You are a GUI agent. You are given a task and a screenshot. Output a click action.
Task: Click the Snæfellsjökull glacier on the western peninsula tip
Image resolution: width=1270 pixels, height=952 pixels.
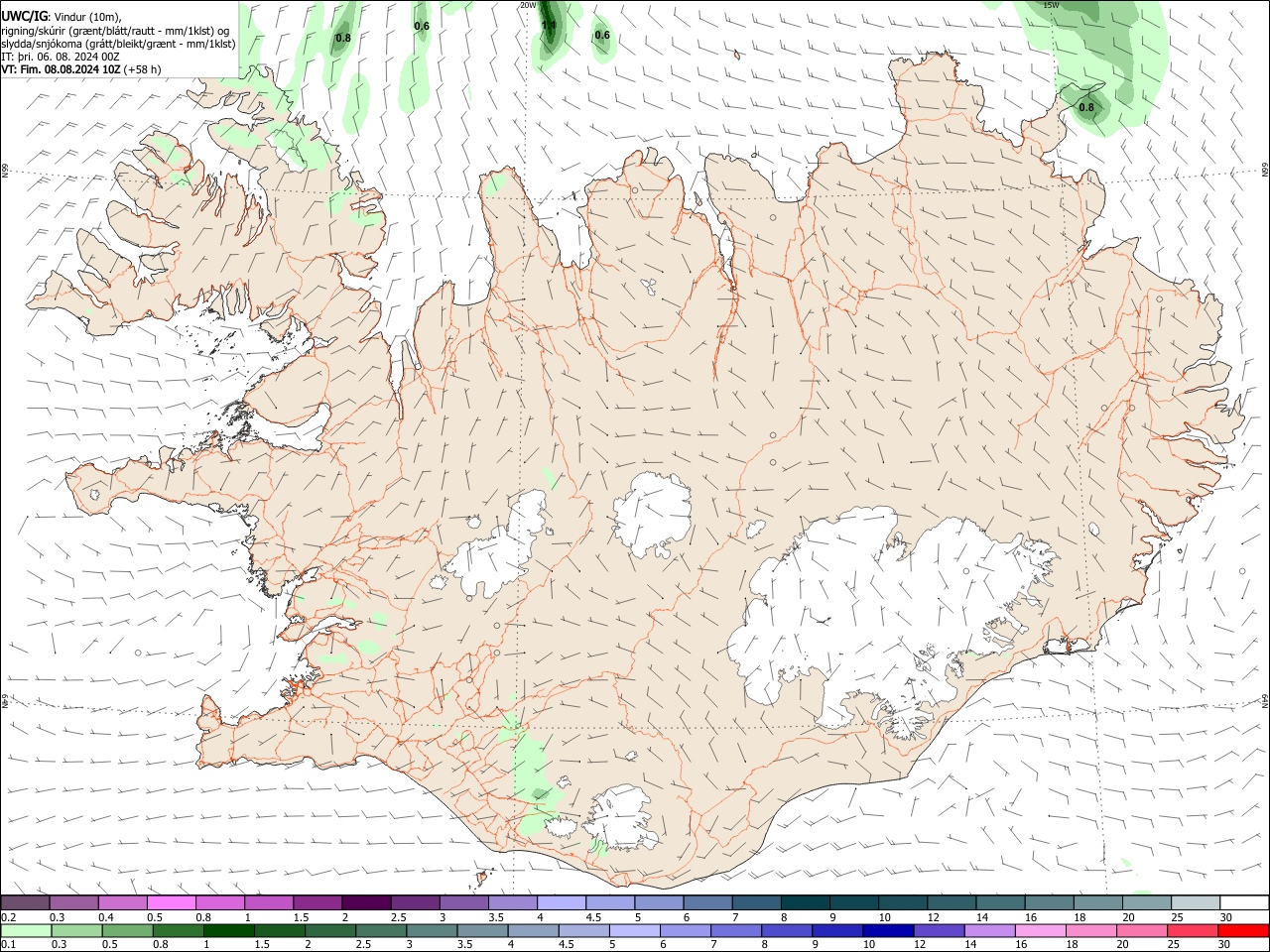pyautogui.click(x=95, y=494)
